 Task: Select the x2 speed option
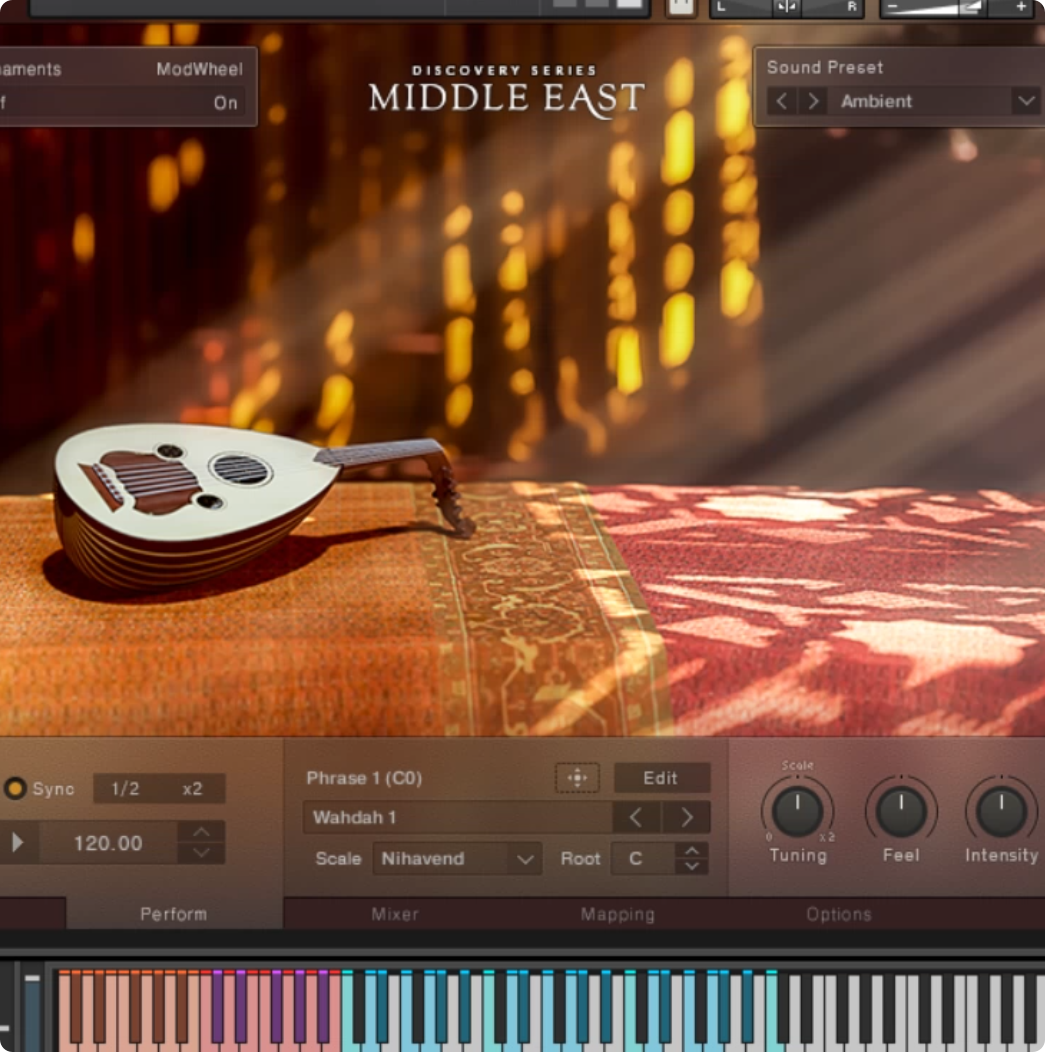pos(192,788)
